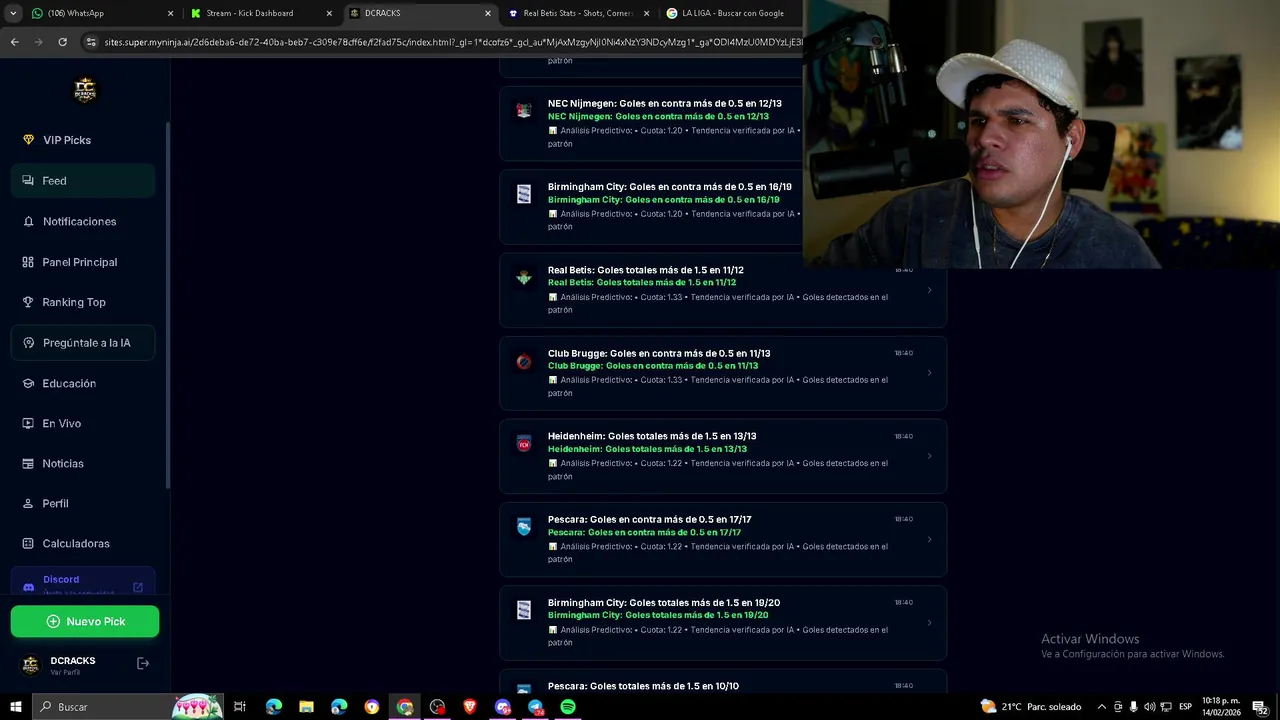Go back using the browser back arrow
This screenshot has height=720, width=1280.
coord(14,42)
